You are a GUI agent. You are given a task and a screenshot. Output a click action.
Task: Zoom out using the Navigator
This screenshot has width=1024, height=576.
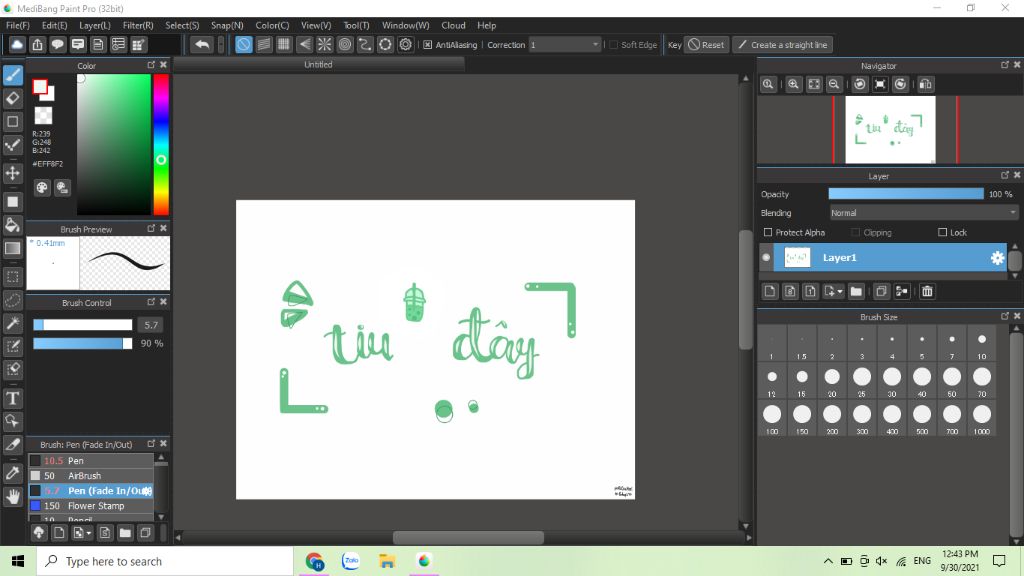pyautogui.click(x=834, y=84)
